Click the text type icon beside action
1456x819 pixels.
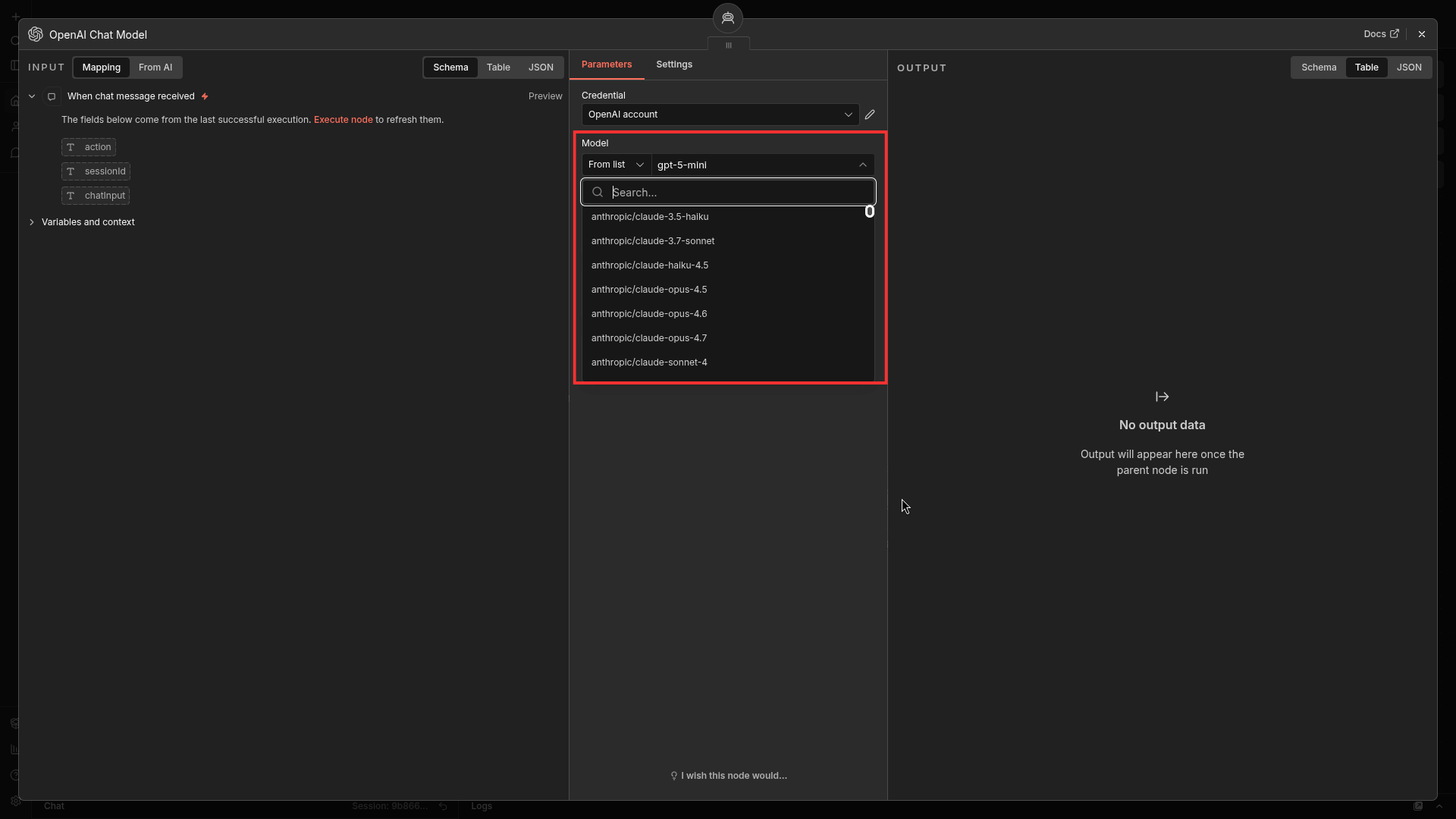(x=71, y=147)
